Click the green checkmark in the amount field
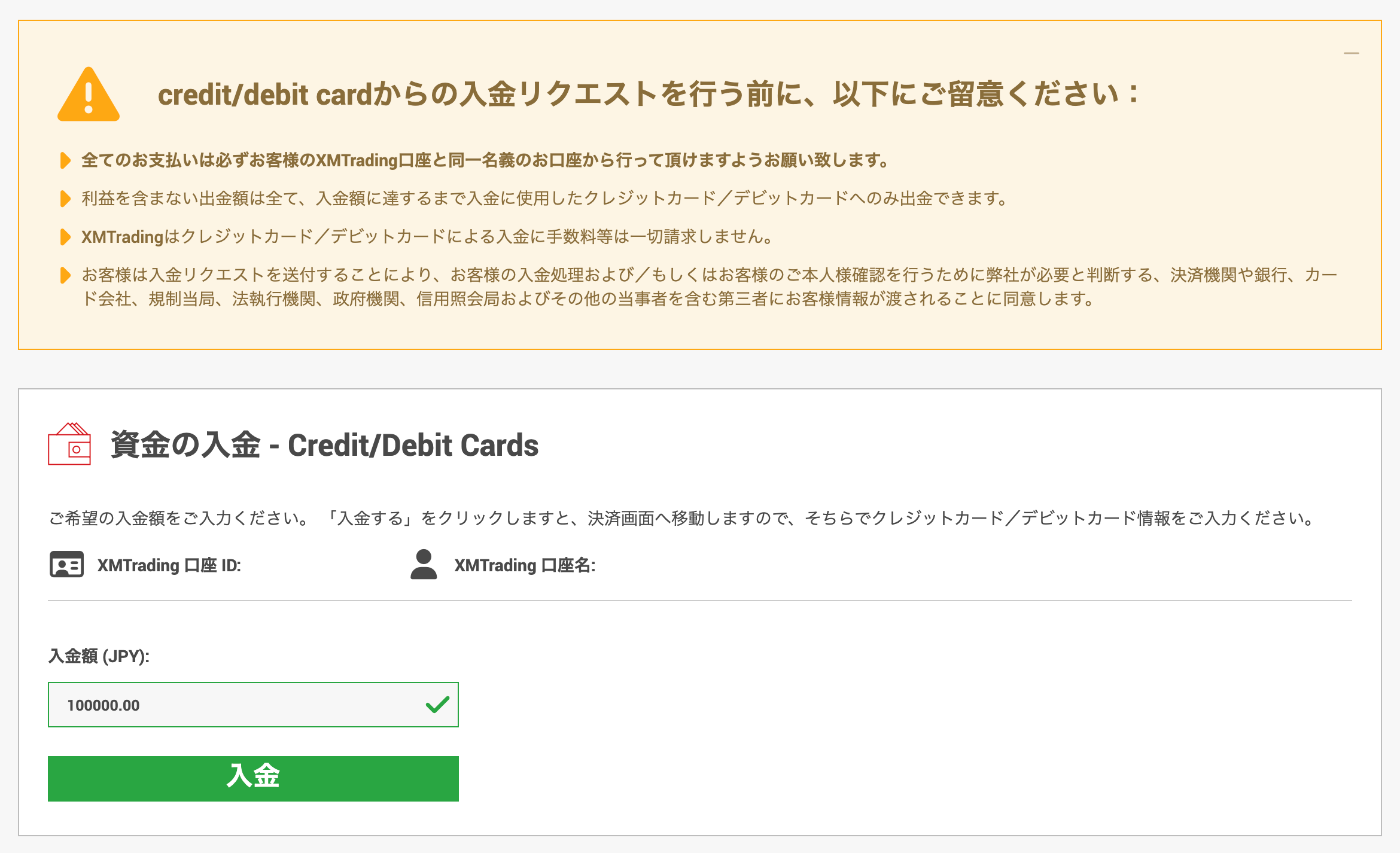 [x=437, y=705]
